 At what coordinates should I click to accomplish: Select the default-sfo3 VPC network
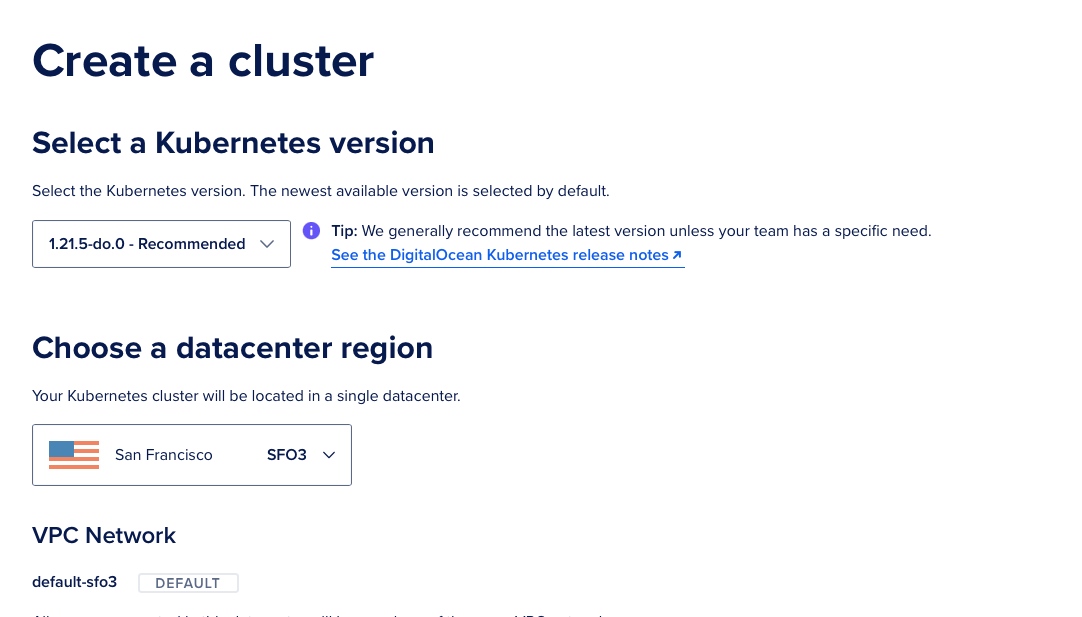click(74, 581)
